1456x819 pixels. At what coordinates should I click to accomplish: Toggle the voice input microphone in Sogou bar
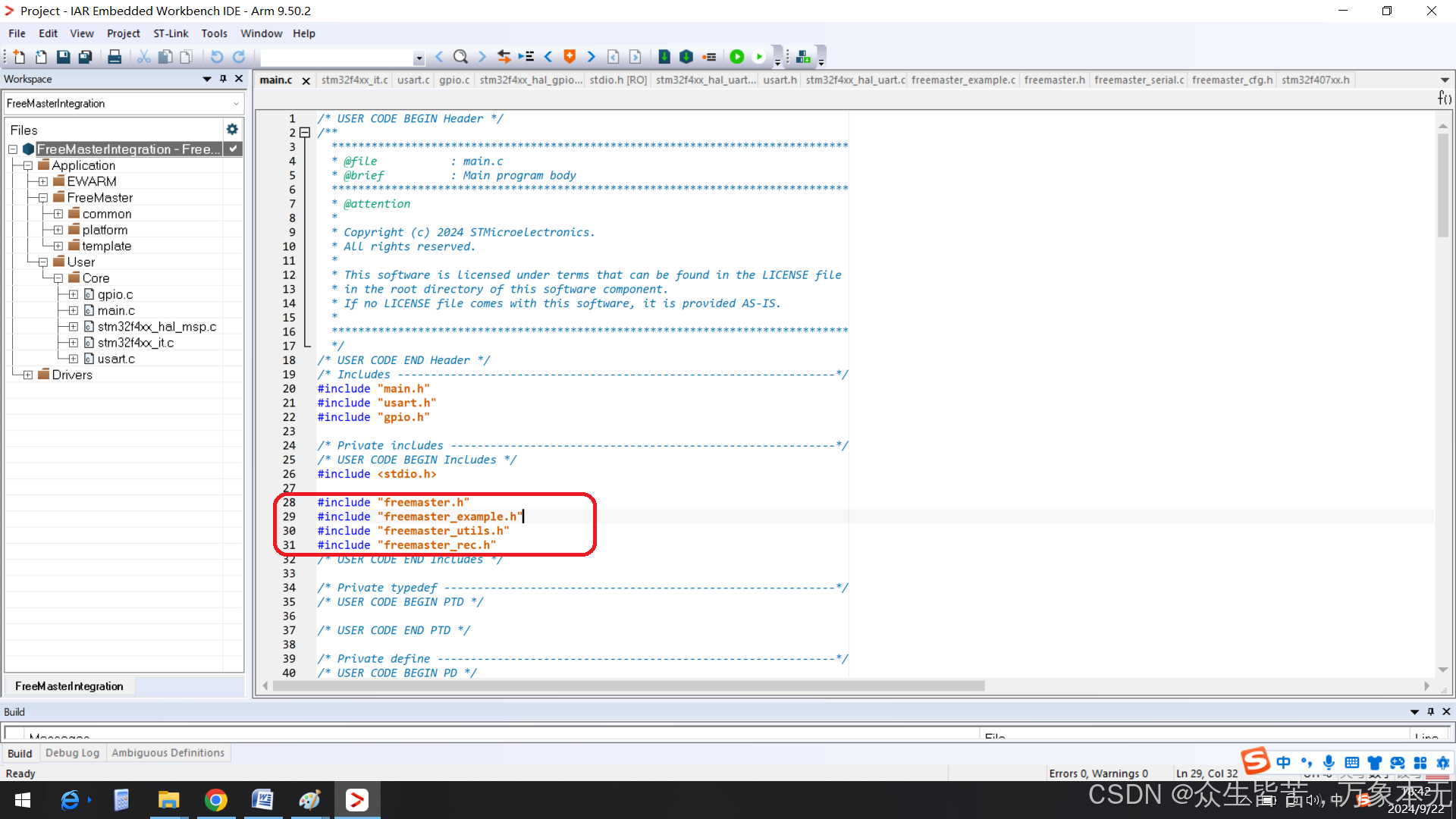click(x=1329, y=762)
